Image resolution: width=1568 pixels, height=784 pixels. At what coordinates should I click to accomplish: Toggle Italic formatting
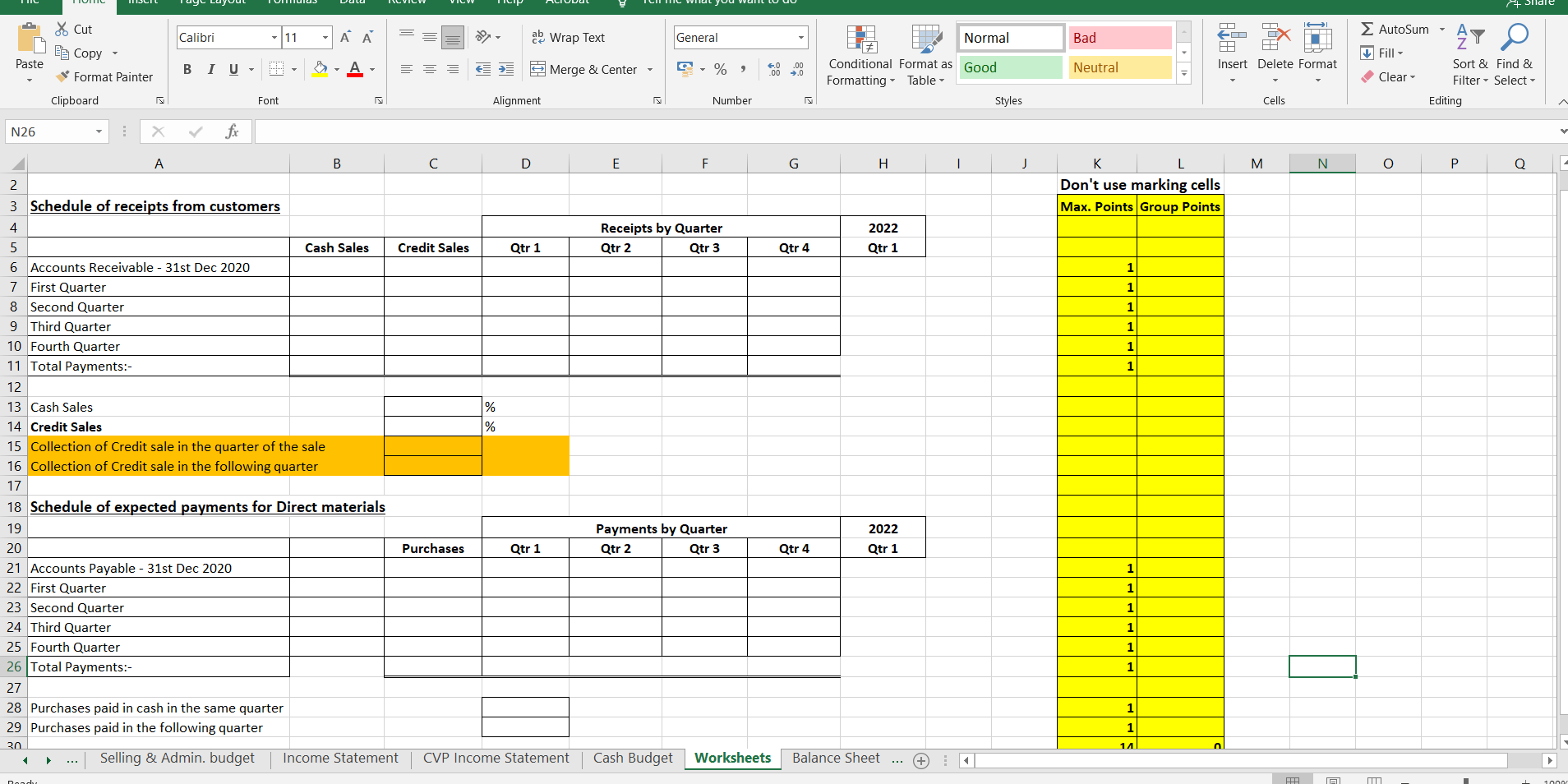pyautogui.click(x=210, y=69)
